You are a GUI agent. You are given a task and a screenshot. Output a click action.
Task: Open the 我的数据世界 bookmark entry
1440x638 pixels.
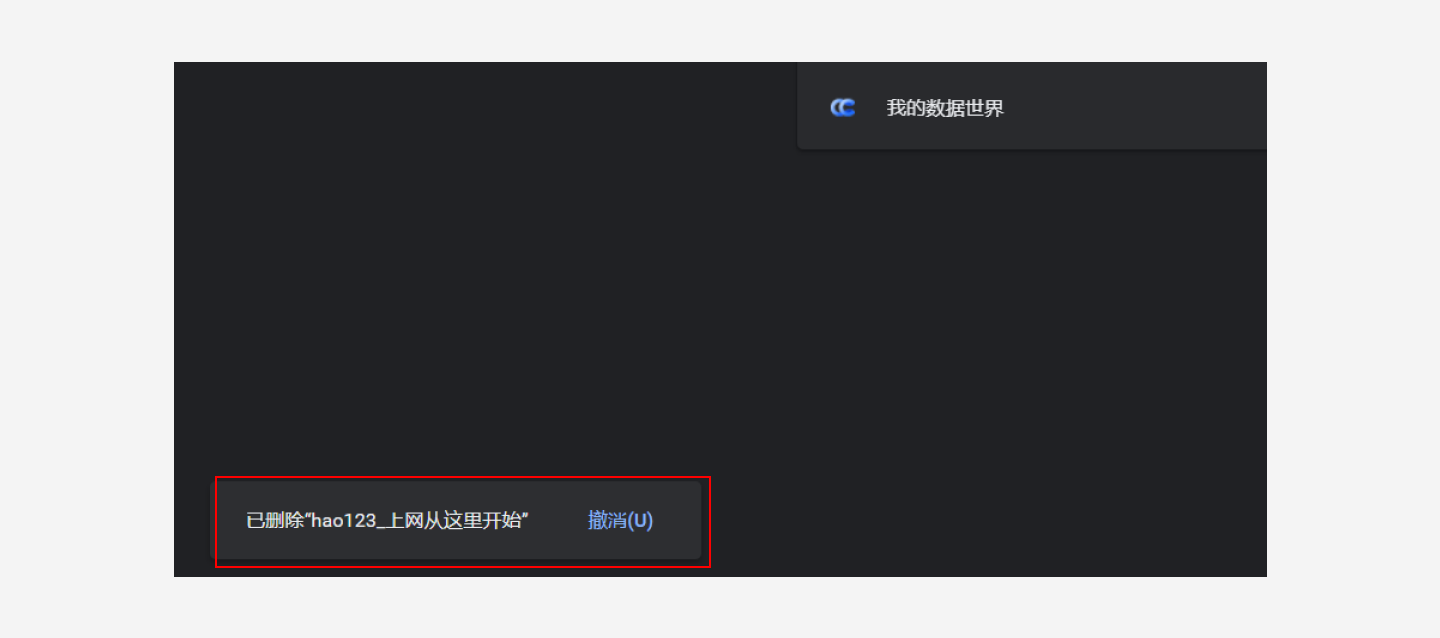tap(1032, 108)
